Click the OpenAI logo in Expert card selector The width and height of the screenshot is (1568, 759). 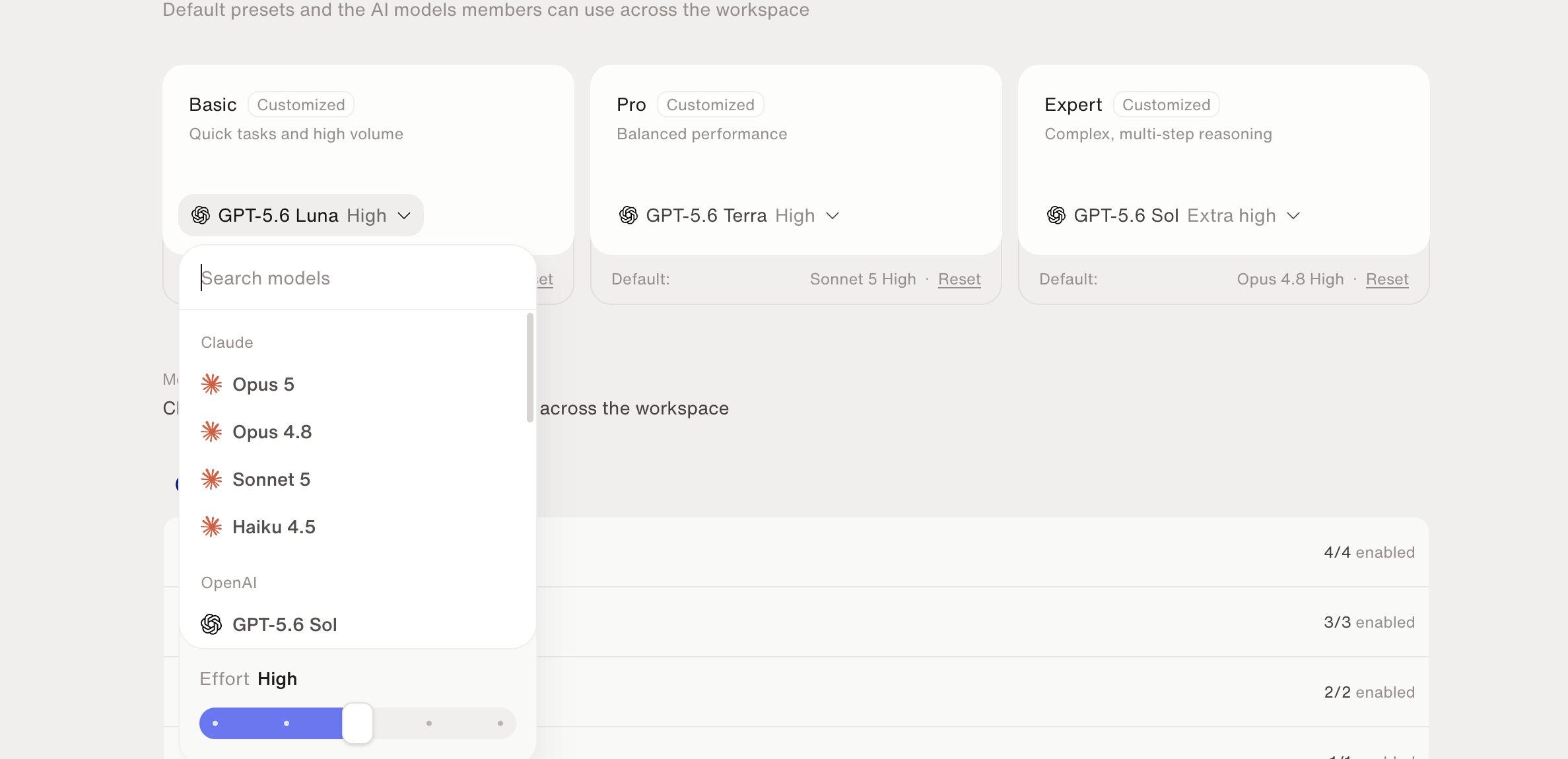point(1056,215)
